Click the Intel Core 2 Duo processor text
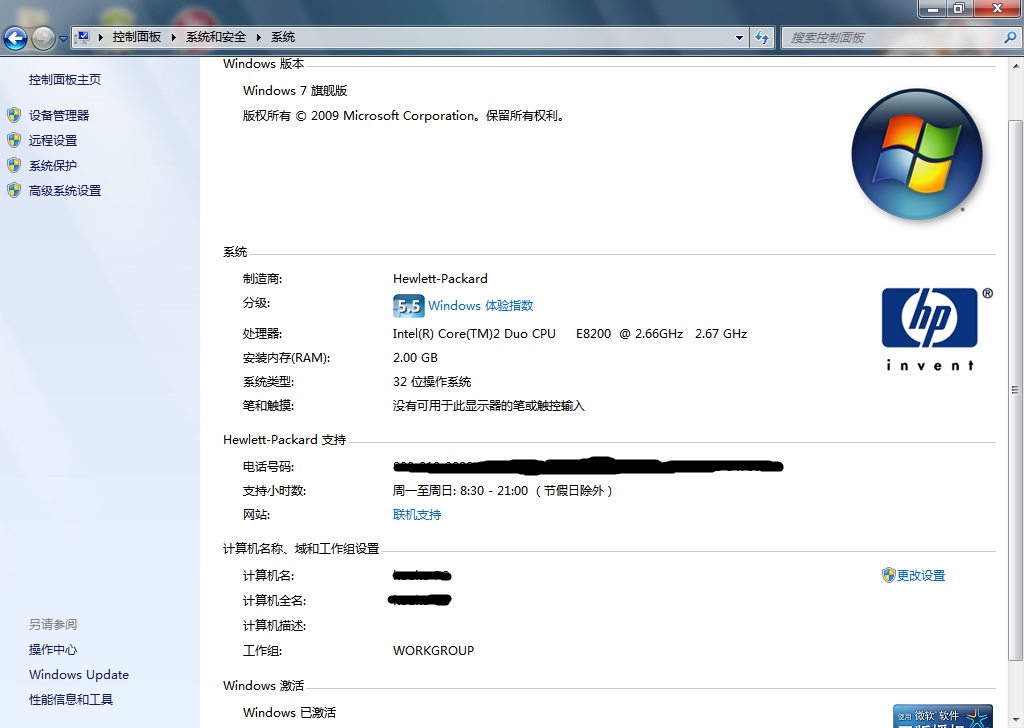This screenshot has width=1024, height=728. [x=569, y=334]
